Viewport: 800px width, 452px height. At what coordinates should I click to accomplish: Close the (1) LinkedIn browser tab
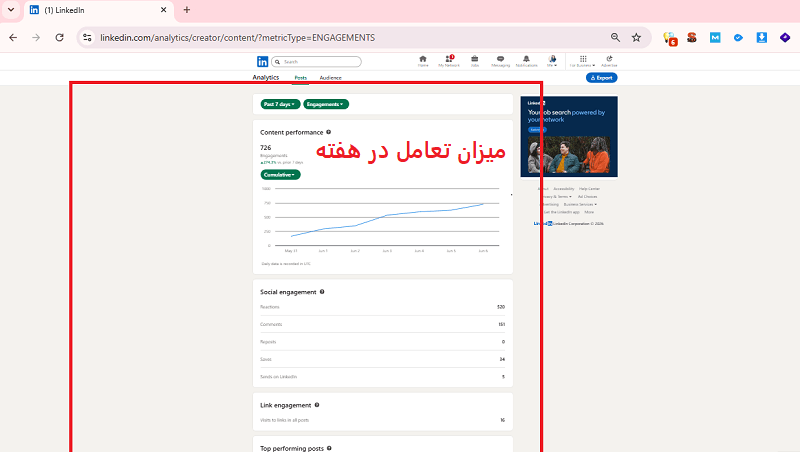(163, 10)
